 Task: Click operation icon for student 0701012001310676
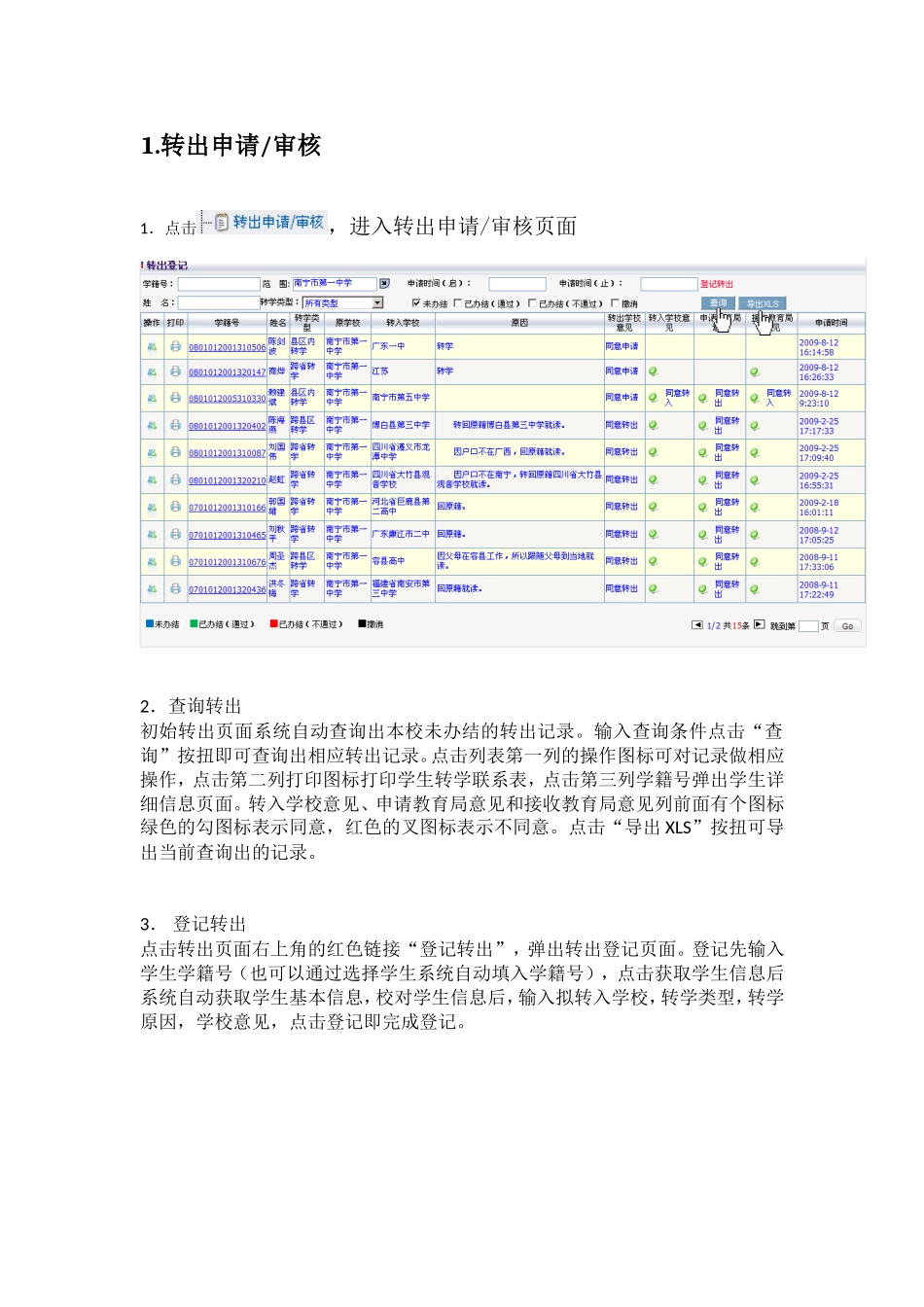pyautogui.click(x=152, y=561)
